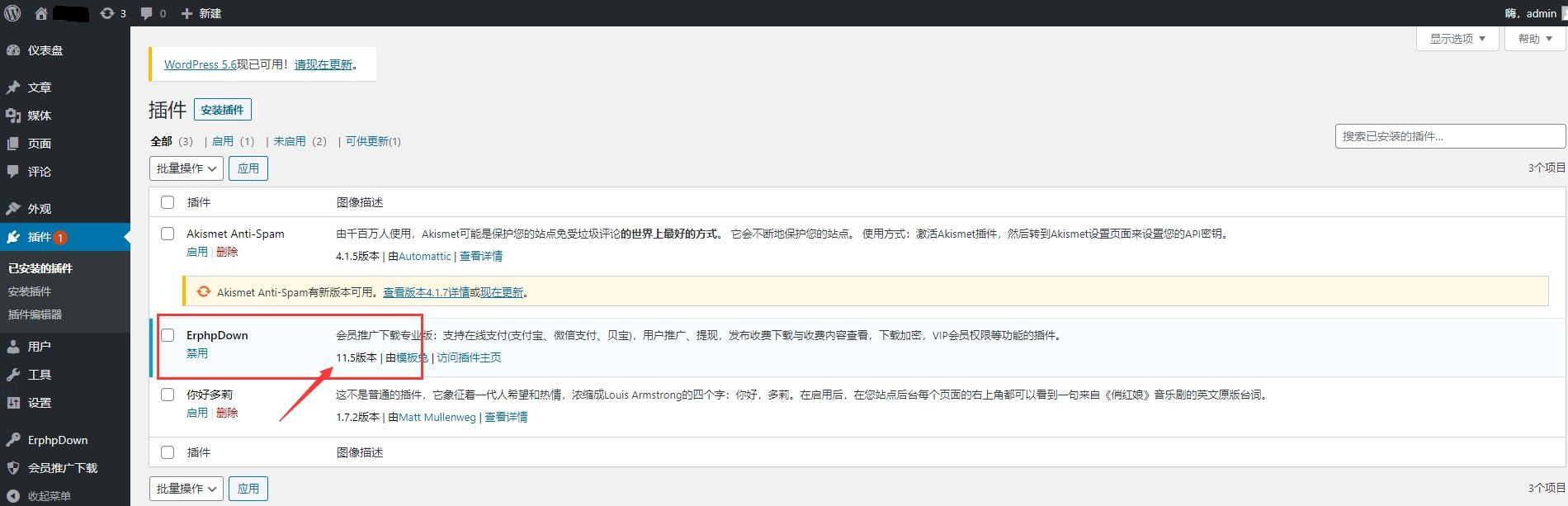
Task: Click the Media icon in sidebar
Action: tap(13, 116)
